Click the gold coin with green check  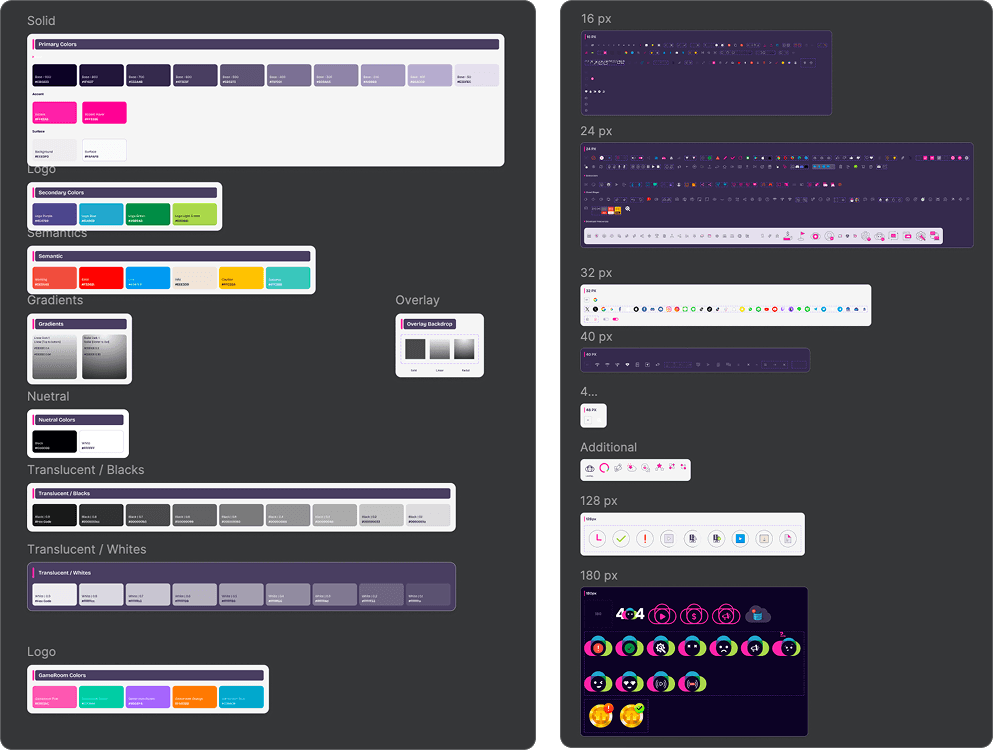[x=631, y=715]
